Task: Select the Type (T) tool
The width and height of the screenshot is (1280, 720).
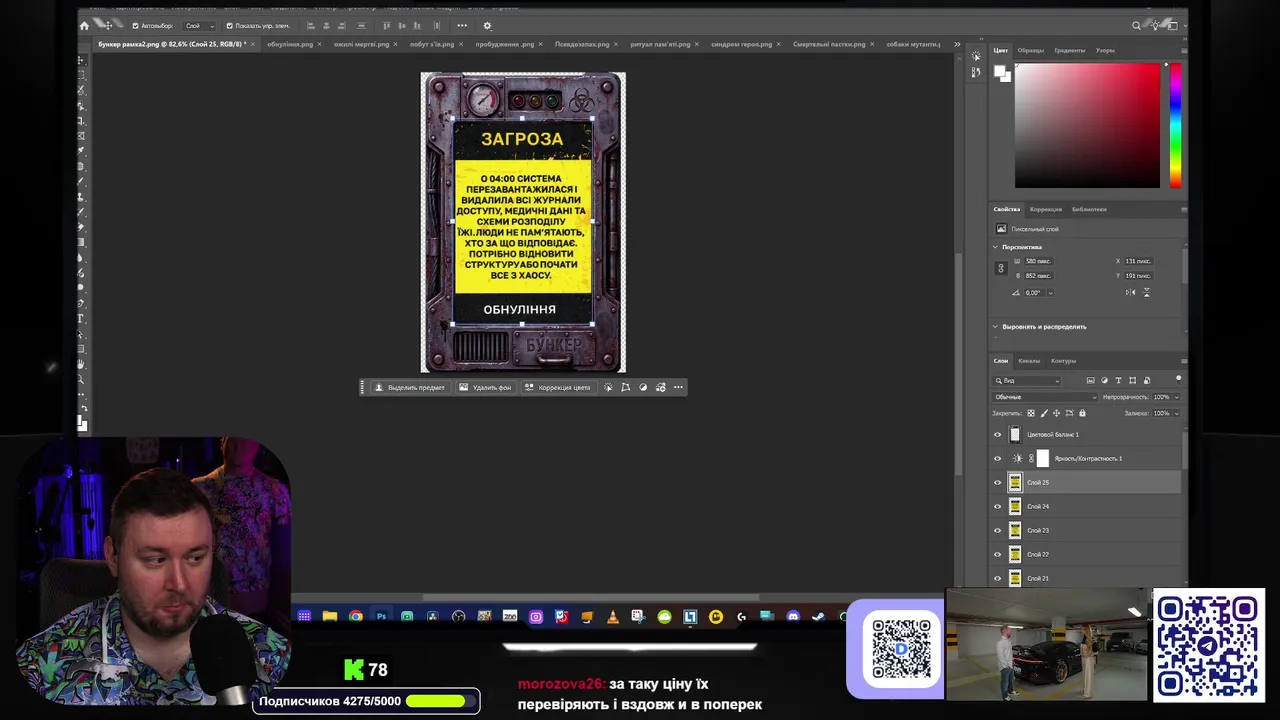Action: point(81,319)
